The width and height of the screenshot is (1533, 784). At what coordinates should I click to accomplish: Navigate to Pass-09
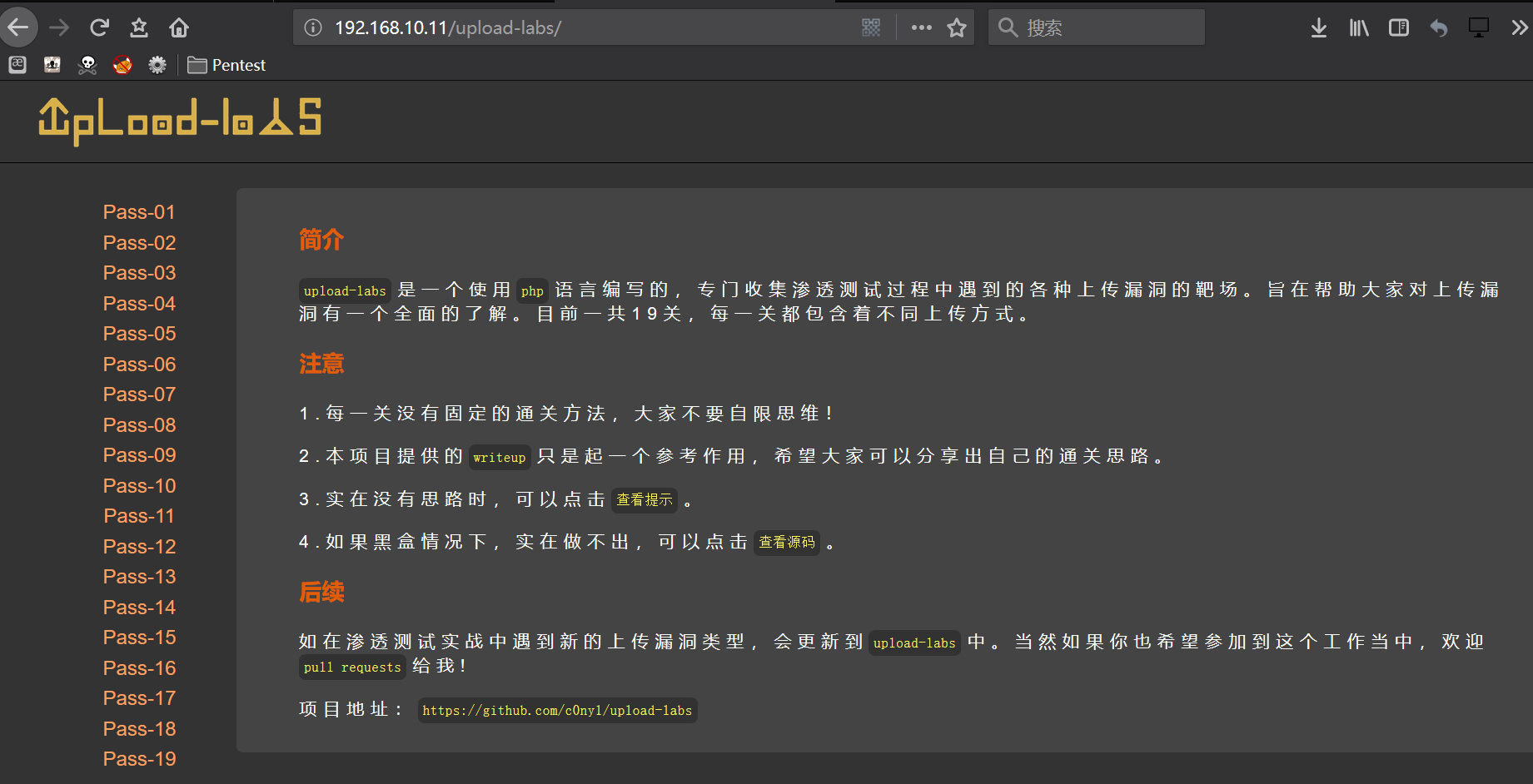[x=139, y=455]
